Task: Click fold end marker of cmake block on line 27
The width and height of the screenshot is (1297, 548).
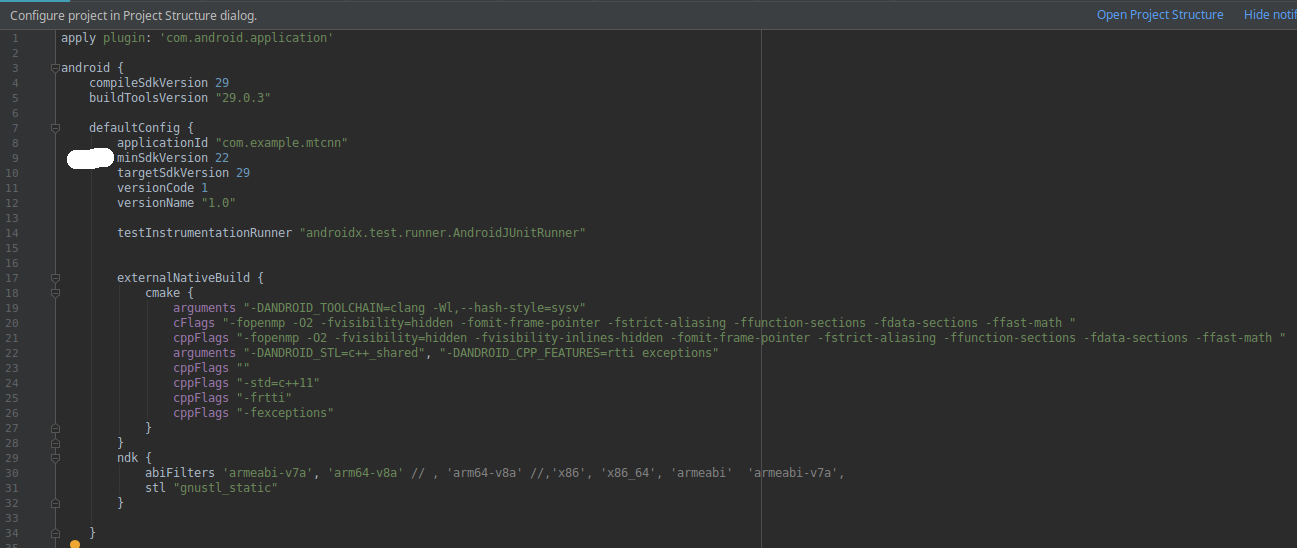Action: (x=55, y=428)
